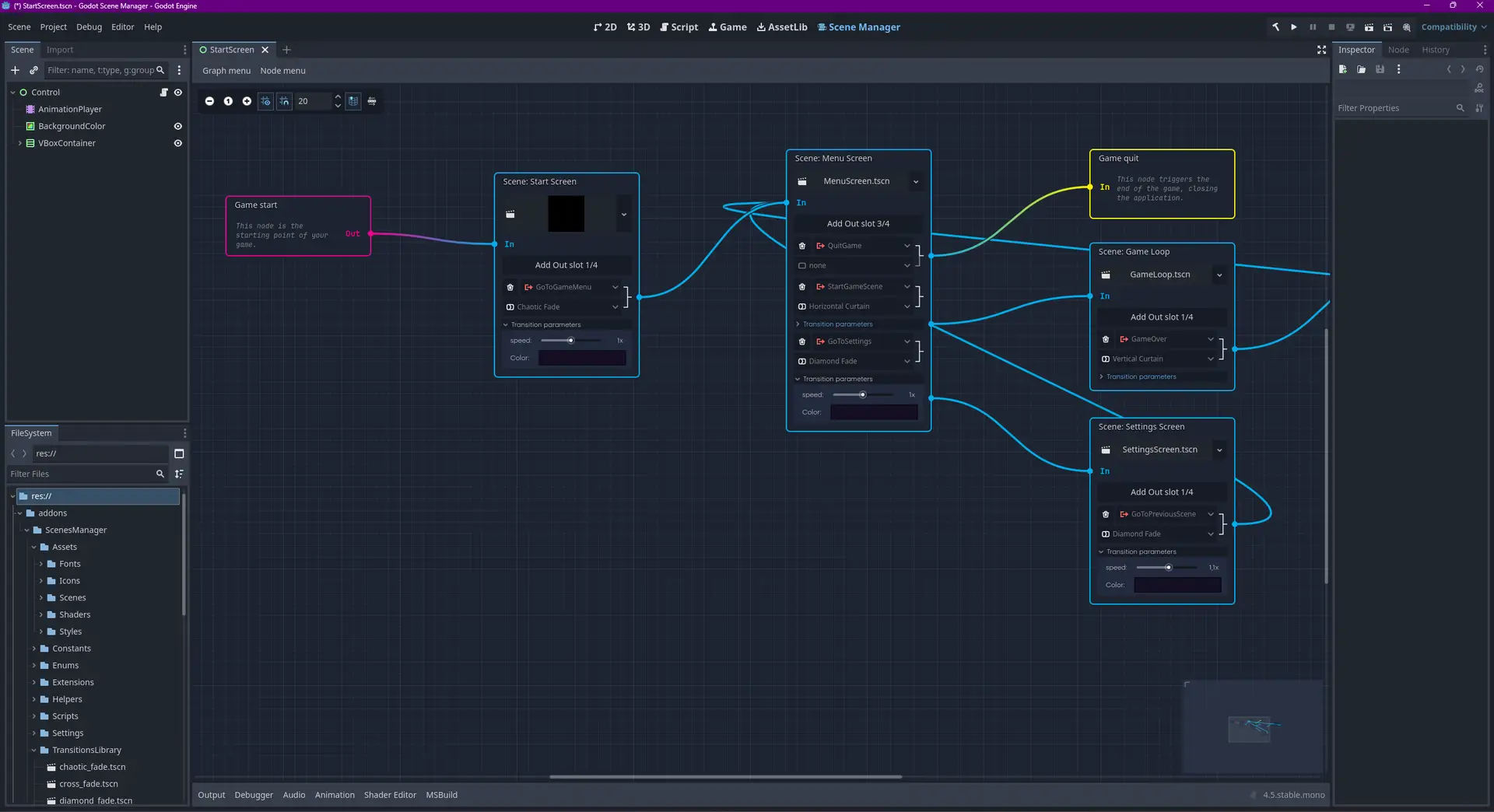
Task: Open the Editor menu
Action: pos(123,26)
